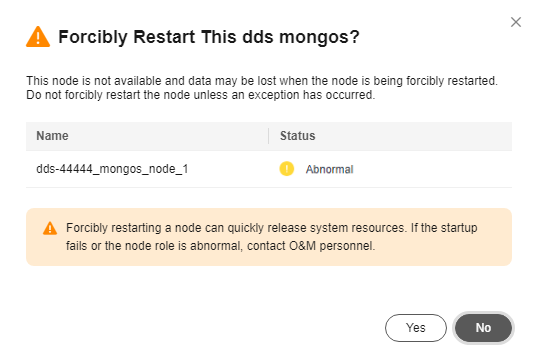The height and width of the screenshot is (363, 536).
Task: Confirm forced restart with Yes button
Action: [x=416, y=328]
